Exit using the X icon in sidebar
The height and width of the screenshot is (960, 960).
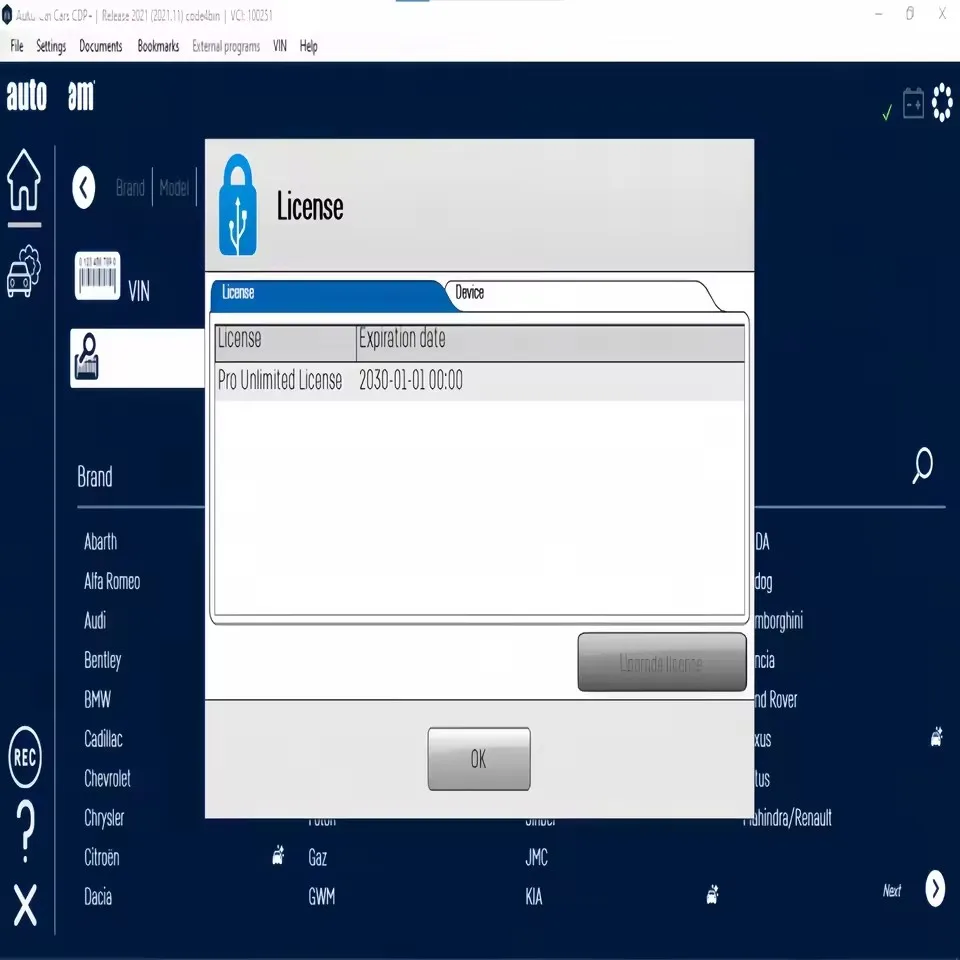(x=25, y=904)
